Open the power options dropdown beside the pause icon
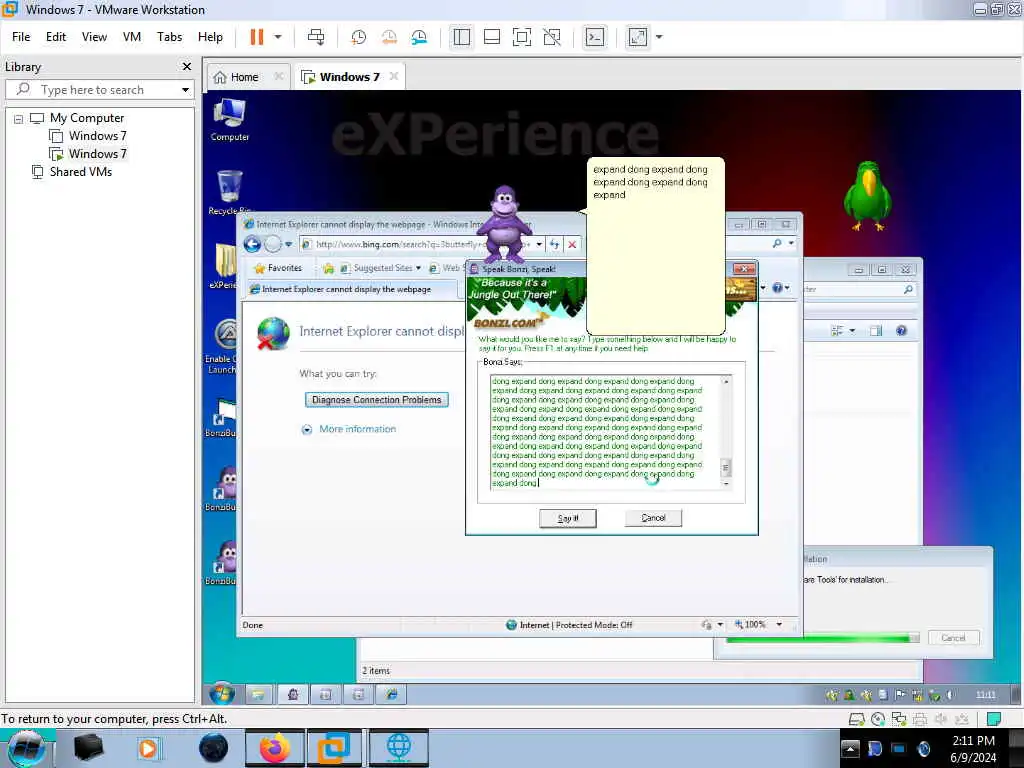The image size is (1024, 768). [278, 37]
